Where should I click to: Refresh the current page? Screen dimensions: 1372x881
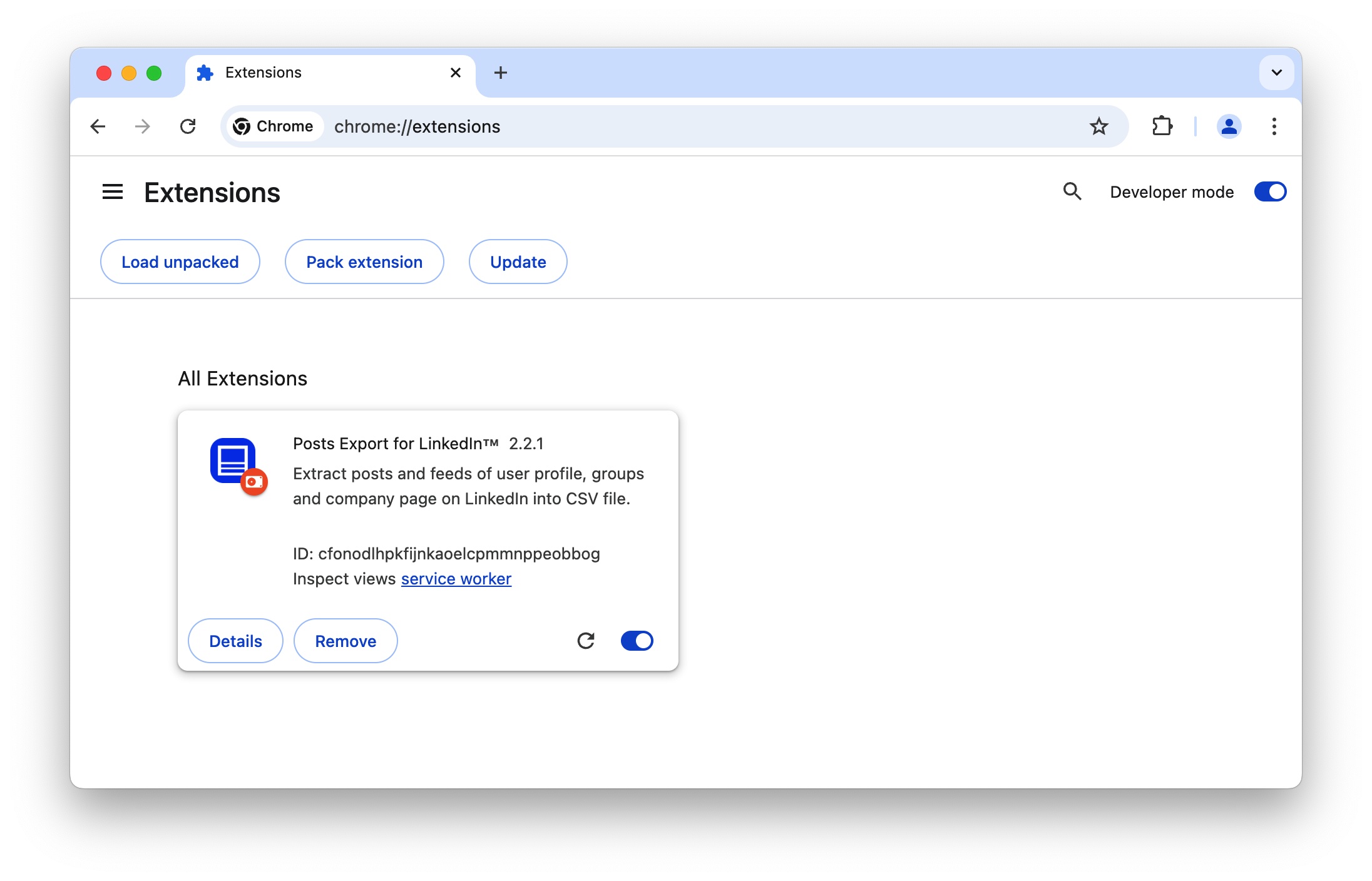click(x=188, y=126)
